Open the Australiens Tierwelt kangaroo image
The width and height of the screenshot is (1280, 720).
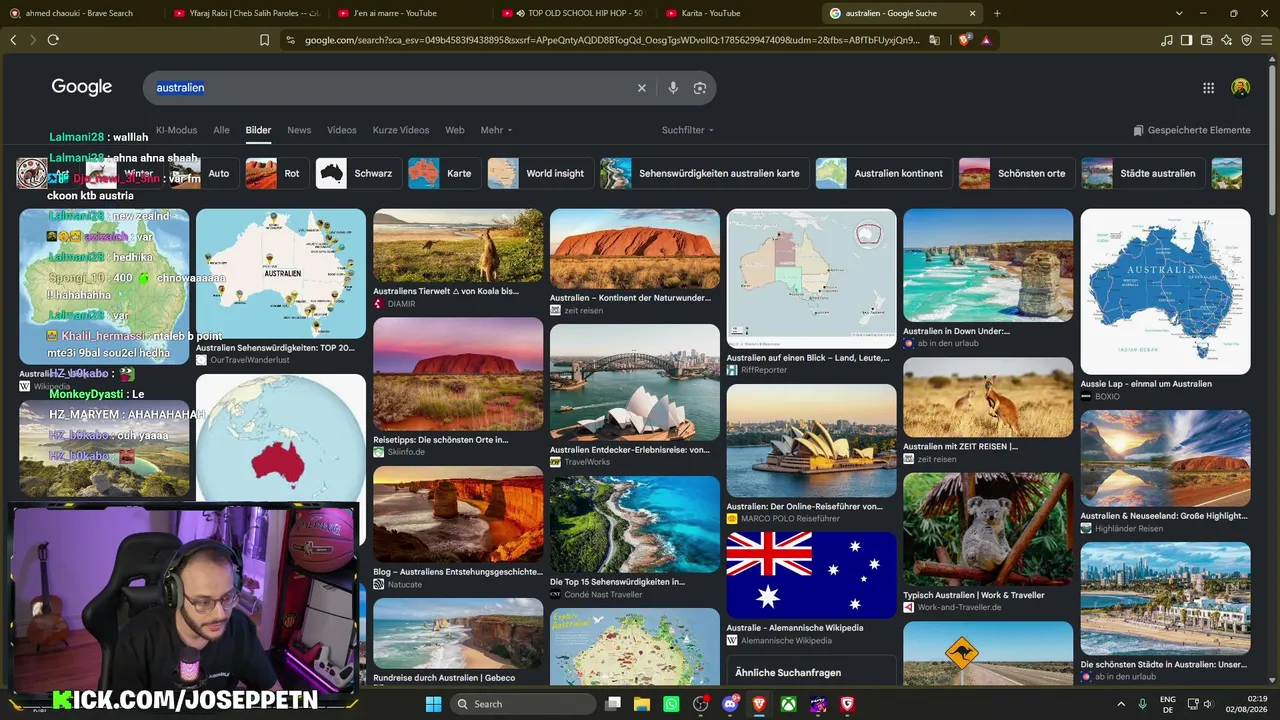pos(458,246)
